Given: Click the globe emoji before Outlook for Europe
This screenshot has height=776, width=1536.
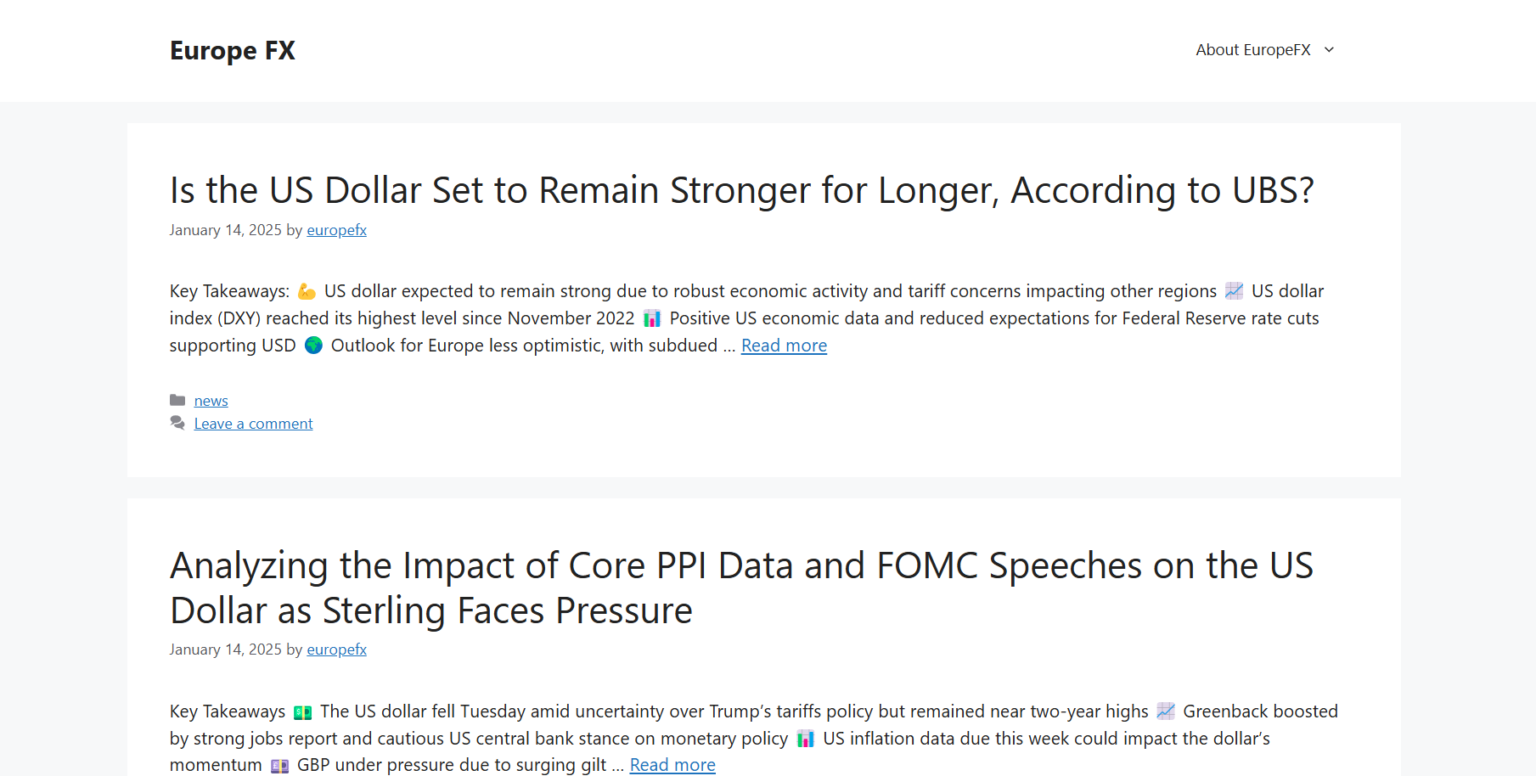Looking at the screenshot, I should pos(313,346).
